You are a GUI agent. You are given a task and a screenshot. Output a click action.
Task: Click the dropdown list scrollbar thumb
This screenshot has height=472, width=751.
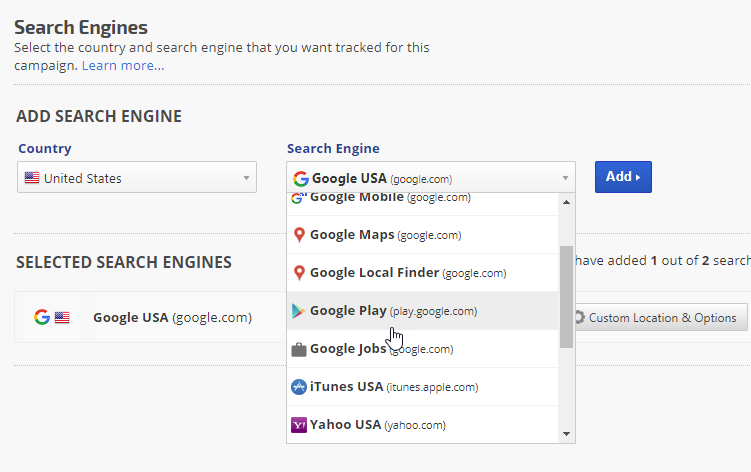coord(567,297)
